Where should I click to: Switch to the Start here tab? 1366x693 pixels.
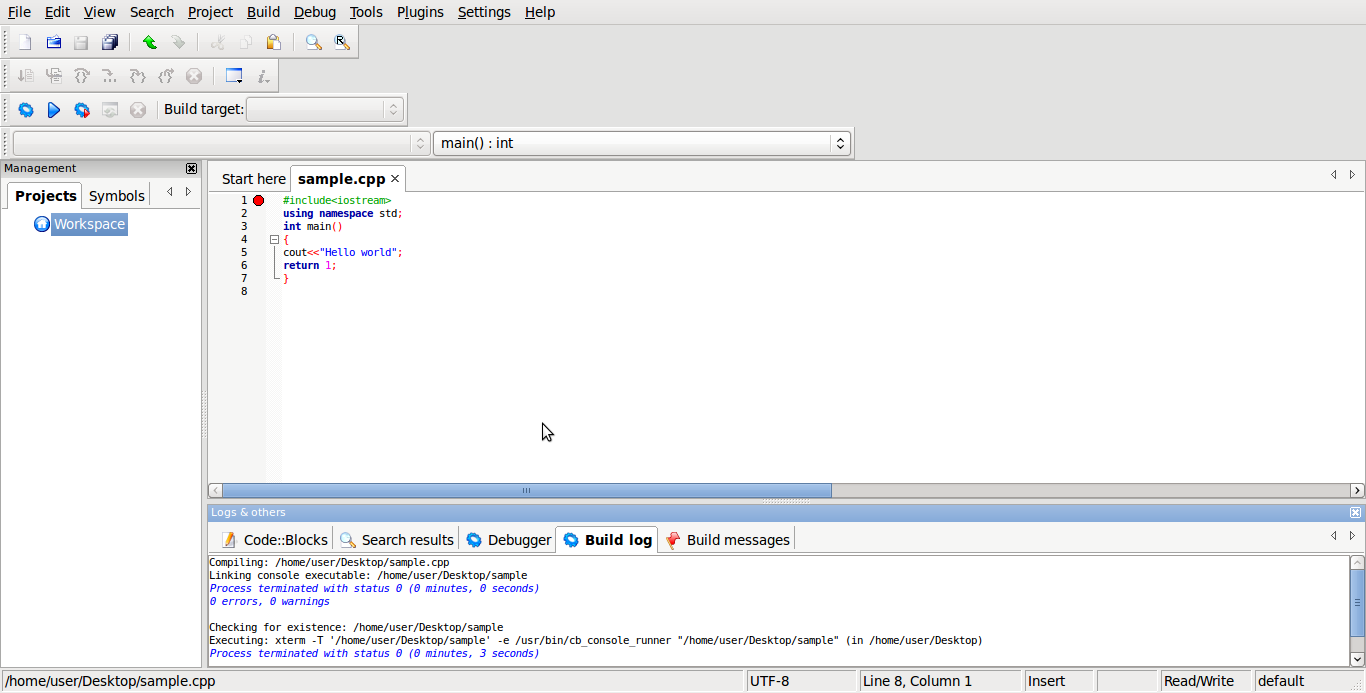pos(253,179)
